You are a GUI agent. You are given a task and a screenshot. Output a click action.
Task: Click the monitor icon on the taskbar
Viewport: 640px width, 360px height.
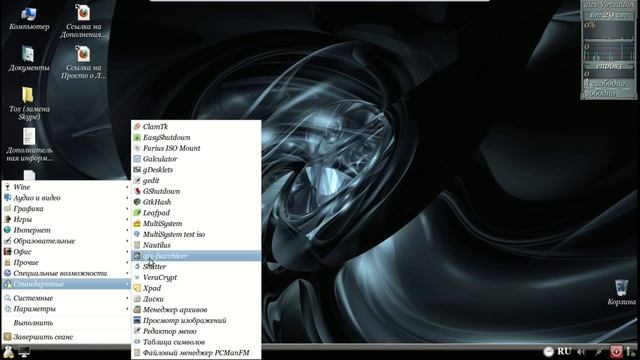24,351
